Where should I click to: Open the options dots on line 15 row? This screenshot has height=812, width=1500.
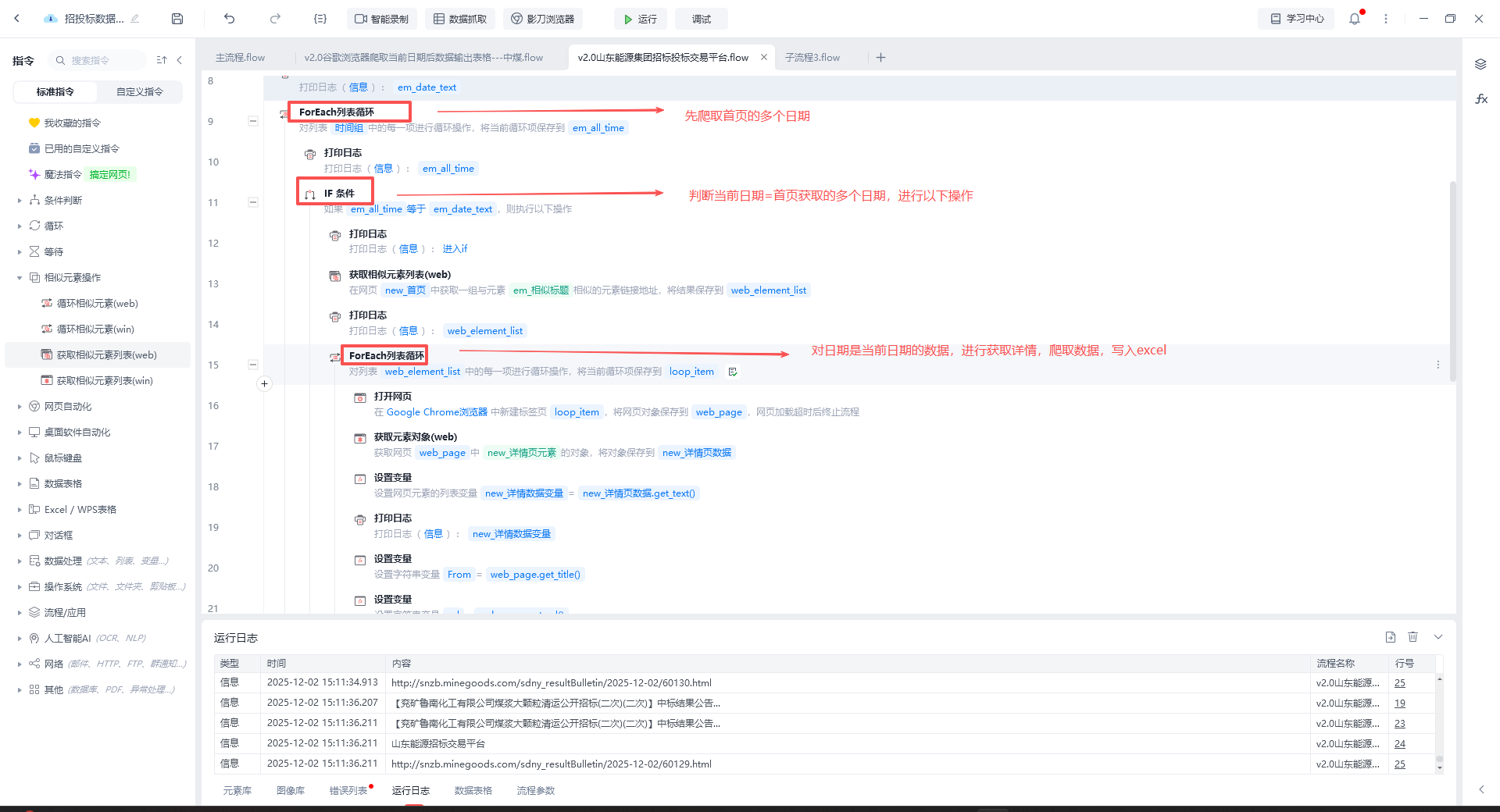point(1437,365)
